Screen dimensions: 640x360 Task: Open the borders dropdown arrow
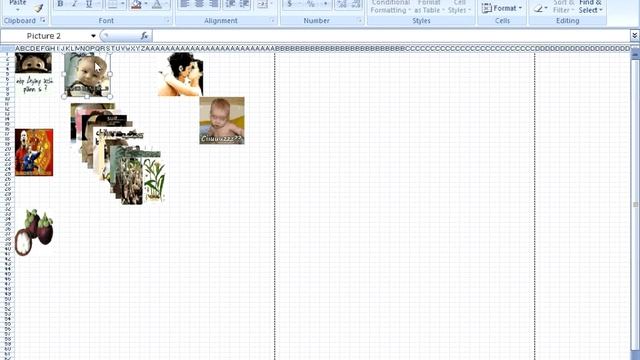pyautogui.click(x=122, y=4)
